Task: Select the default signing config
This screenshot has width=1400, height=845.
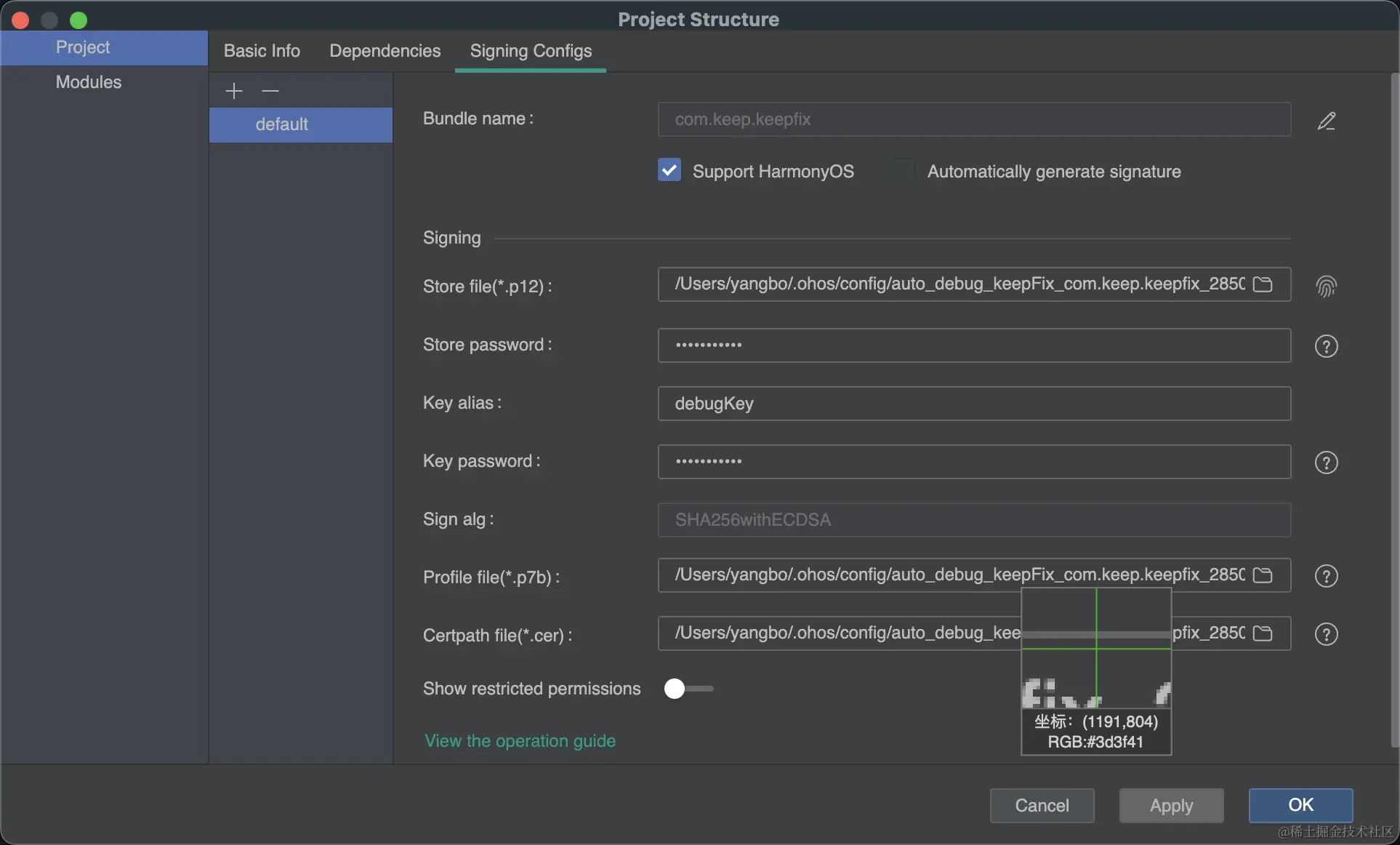Action: pyautogui.click(x=301, y=124)
